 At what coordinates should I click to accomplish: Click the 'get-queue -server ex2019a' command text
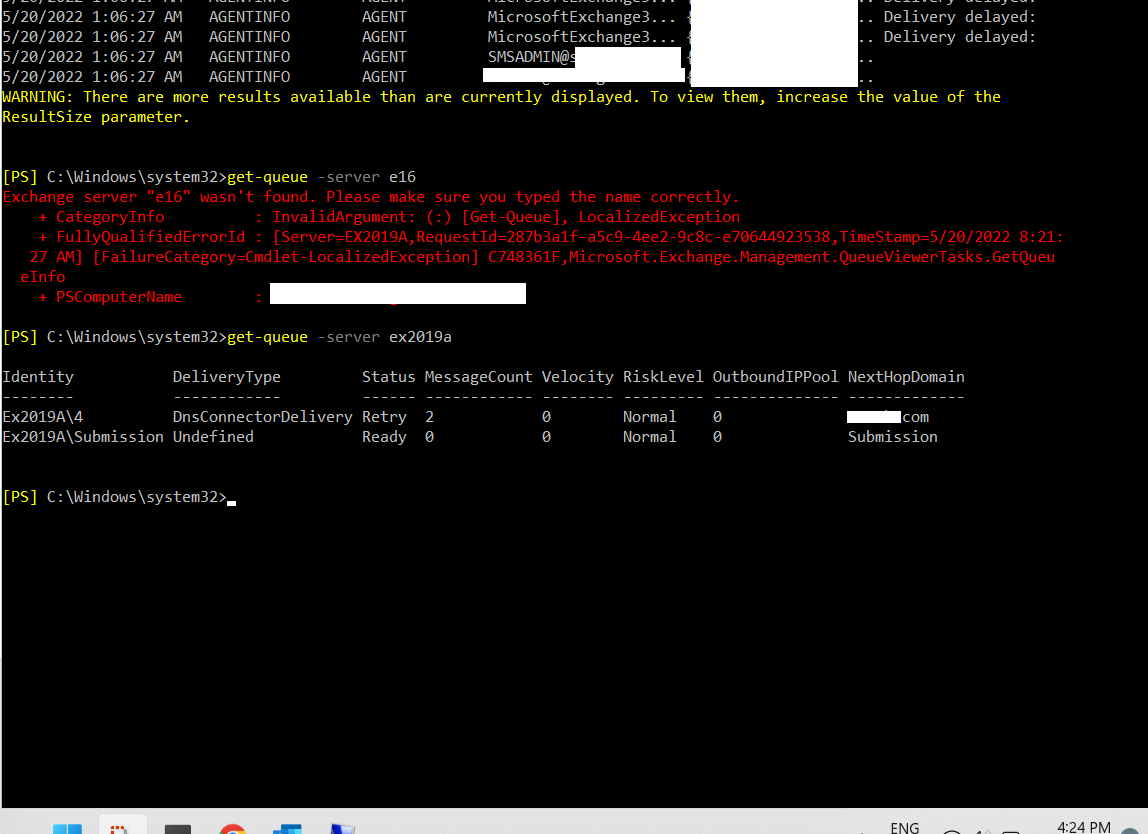[339, 337]
